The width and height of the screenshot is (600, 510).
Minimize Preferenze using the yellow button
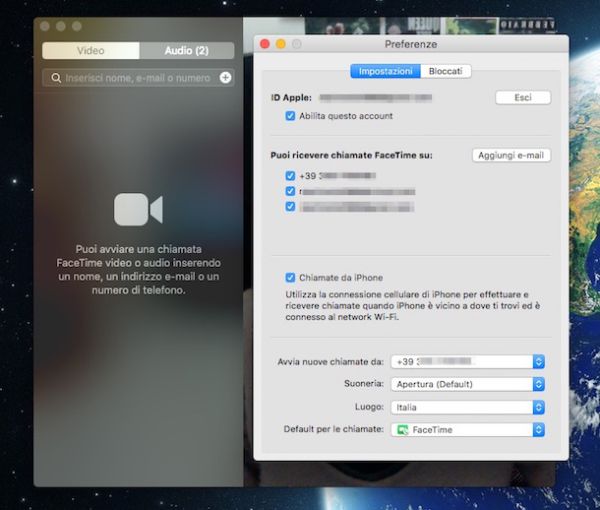coord(280,45)
